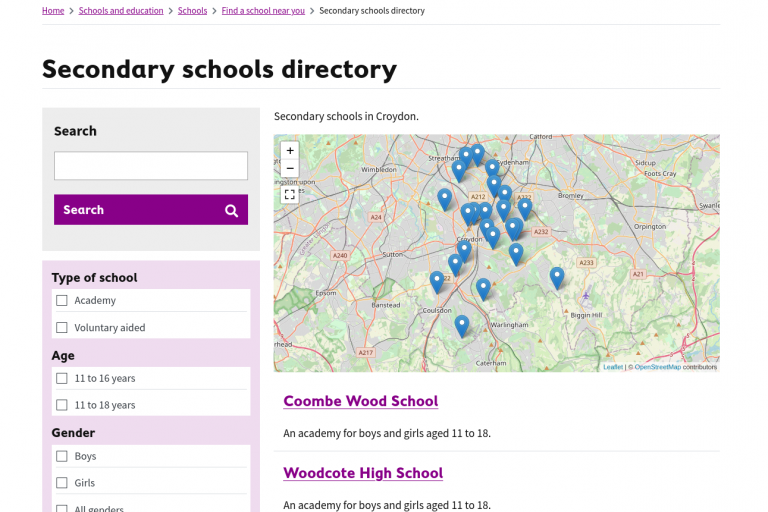Enable the 11 to 16 years filter
This screenshot has height=512, width=768.
pyautogui.click(x=62, y=378)
